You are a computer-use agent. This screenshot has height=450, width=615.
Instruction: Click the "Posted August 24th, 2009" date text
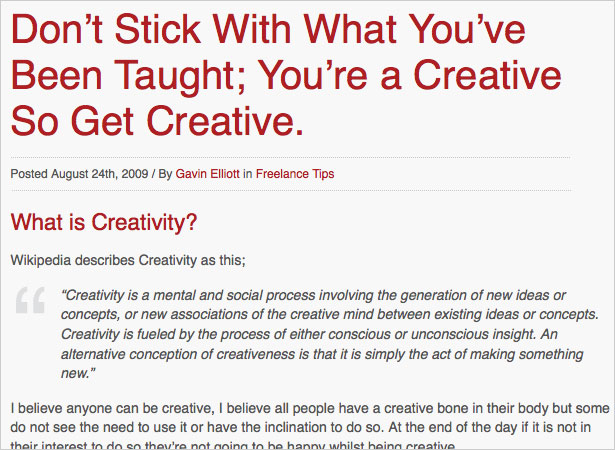pyautogui.click(x=79, y=174)
